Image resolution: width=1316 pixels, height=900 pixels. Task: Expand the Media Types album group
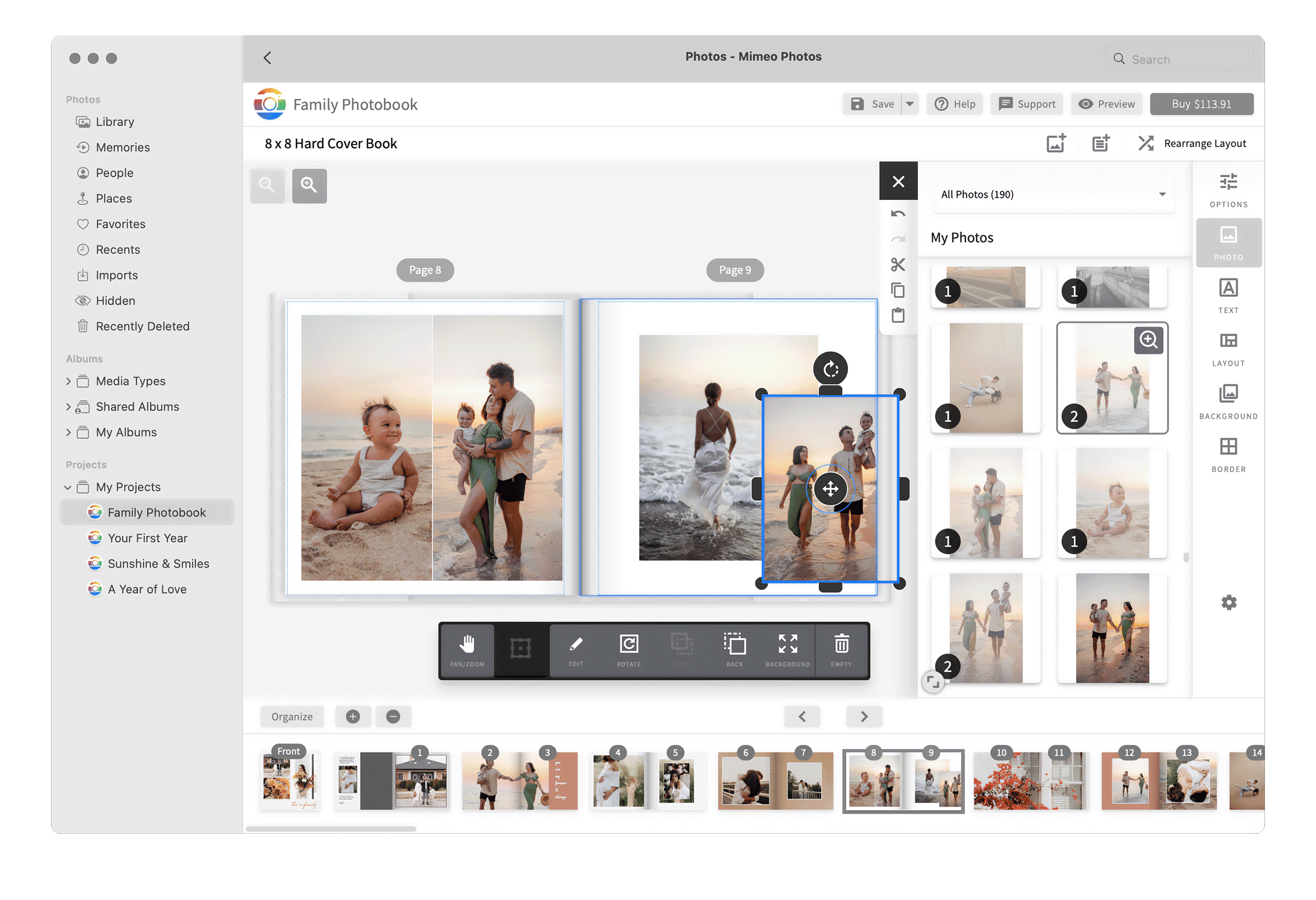point(68,381)
